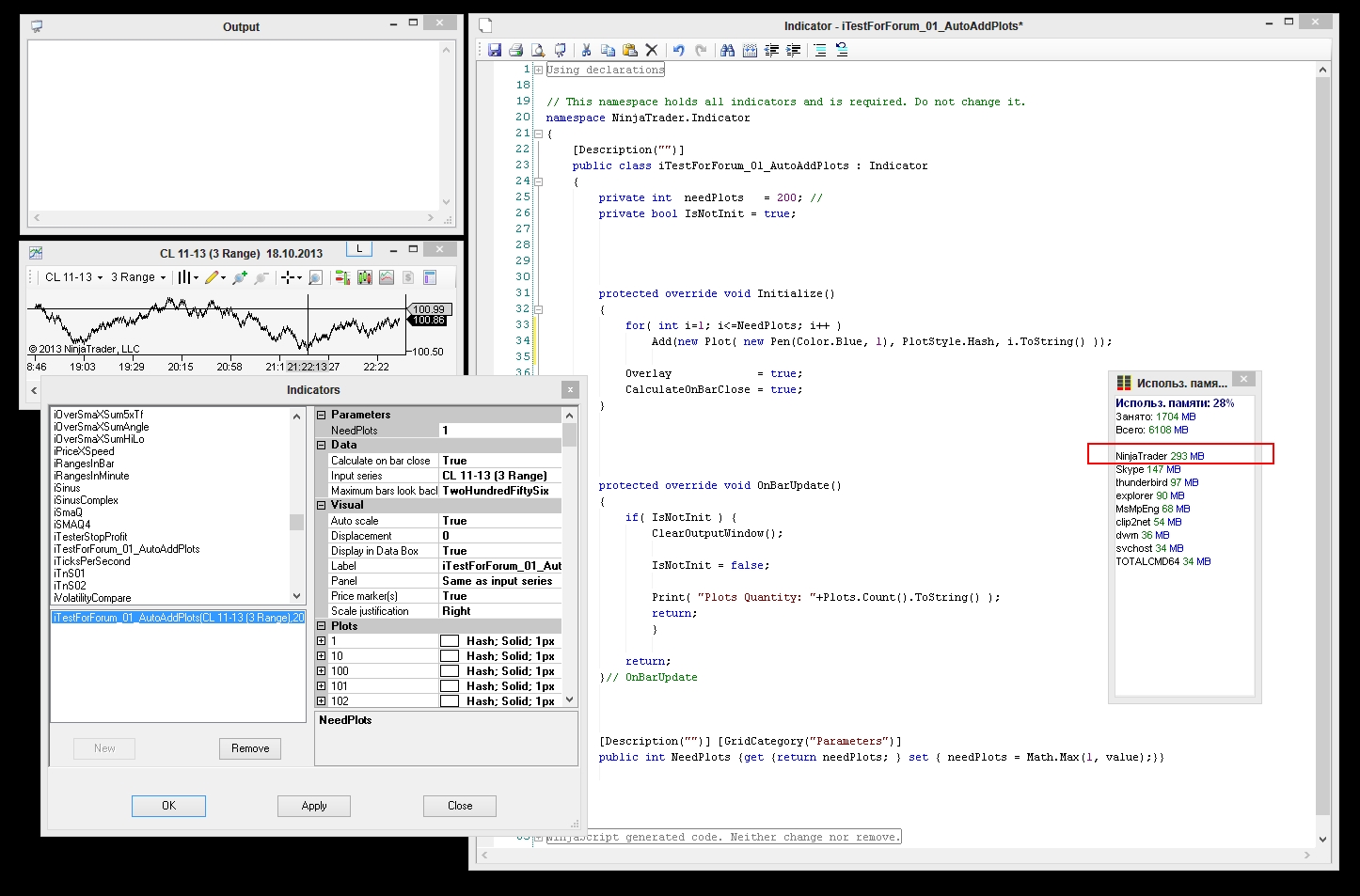Collapse the Visual property category
The width and height of the screenshot is (1360, 896).
coord(322,505)
